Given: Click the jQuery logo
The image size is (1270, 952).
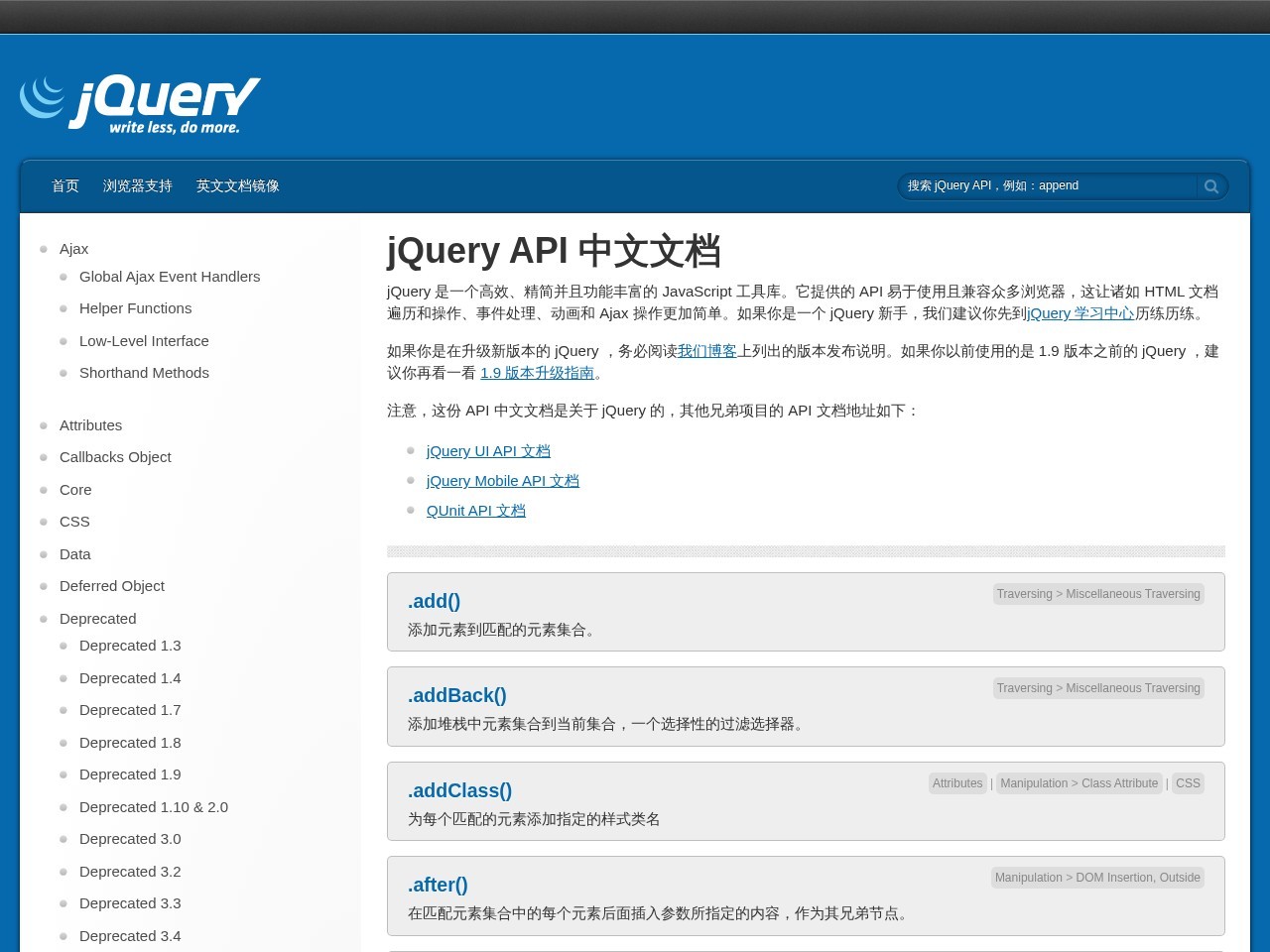Looking at the screenshot, I should 140,104.
